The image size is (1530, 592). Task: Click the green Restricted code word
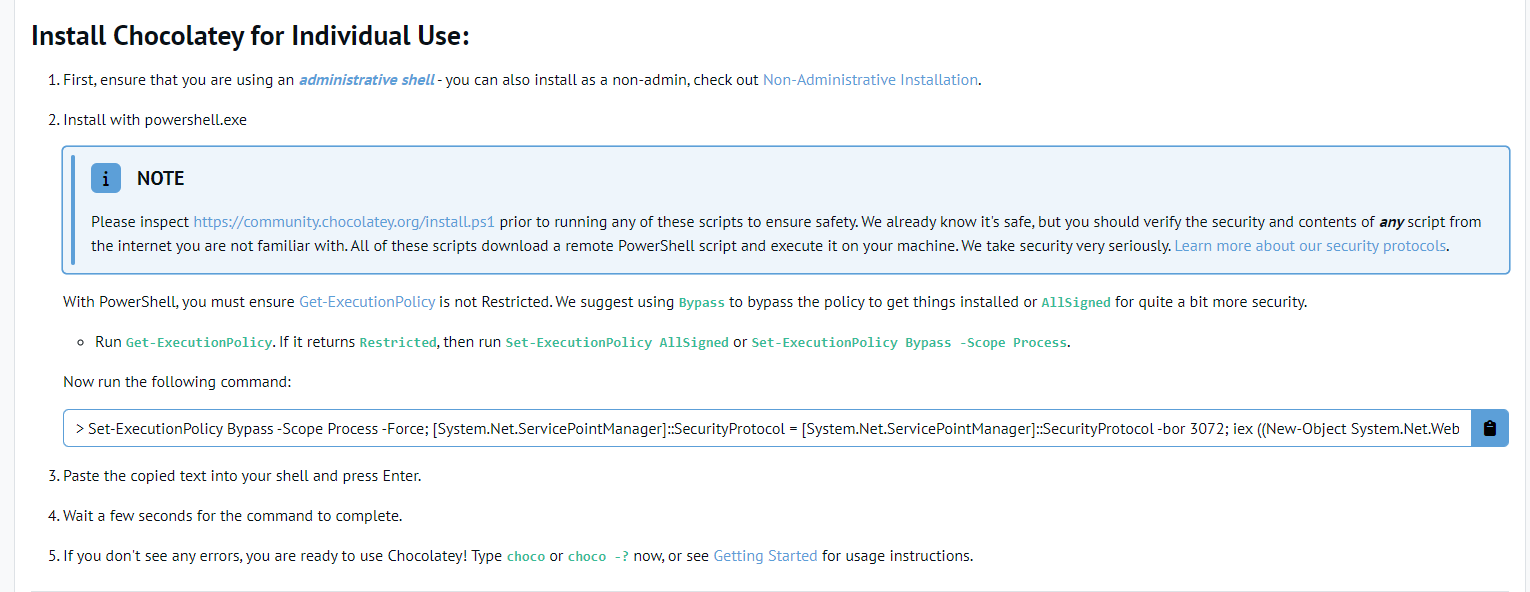tap(398, 342)
